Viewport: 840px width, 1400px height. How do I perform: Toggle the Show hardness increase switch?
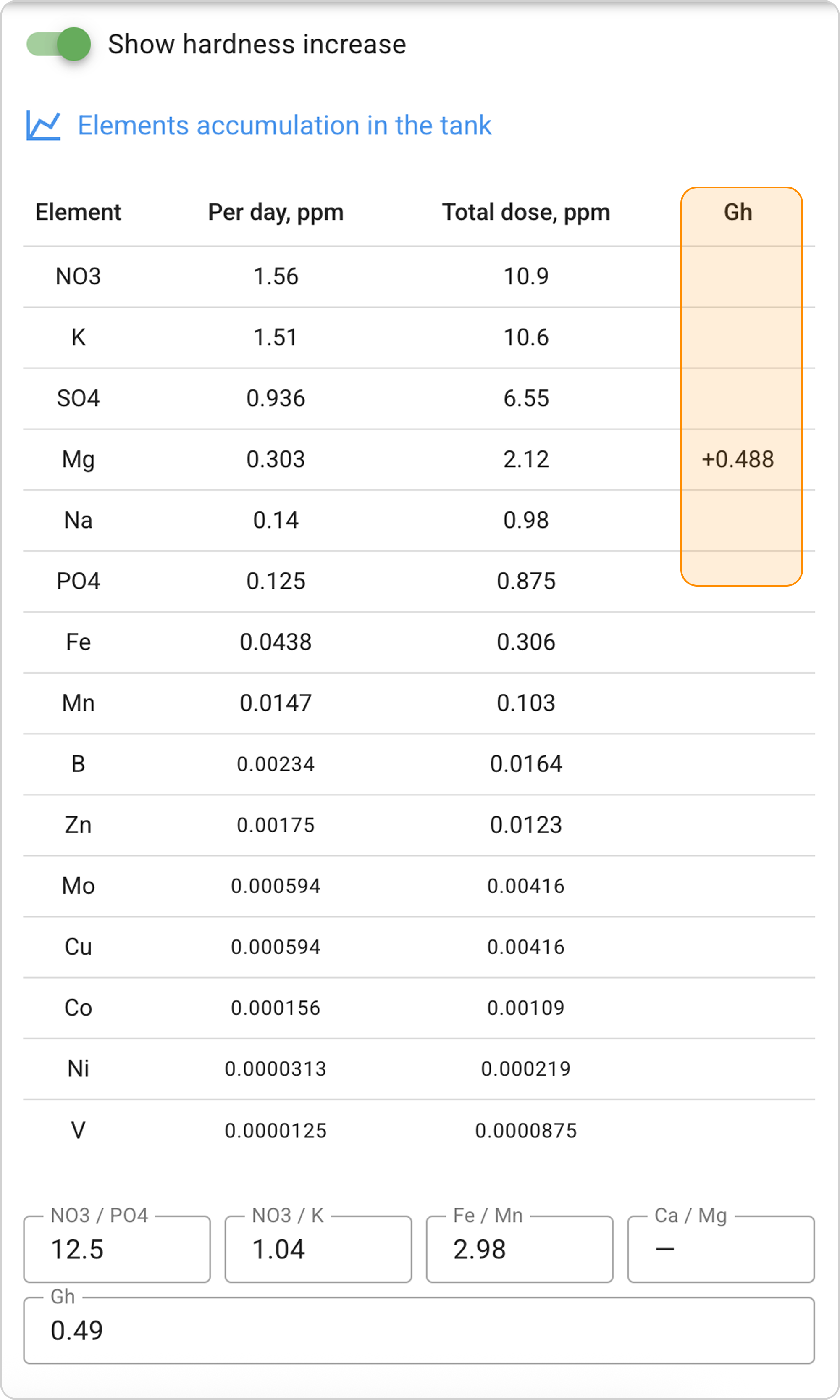click(59, 44)
